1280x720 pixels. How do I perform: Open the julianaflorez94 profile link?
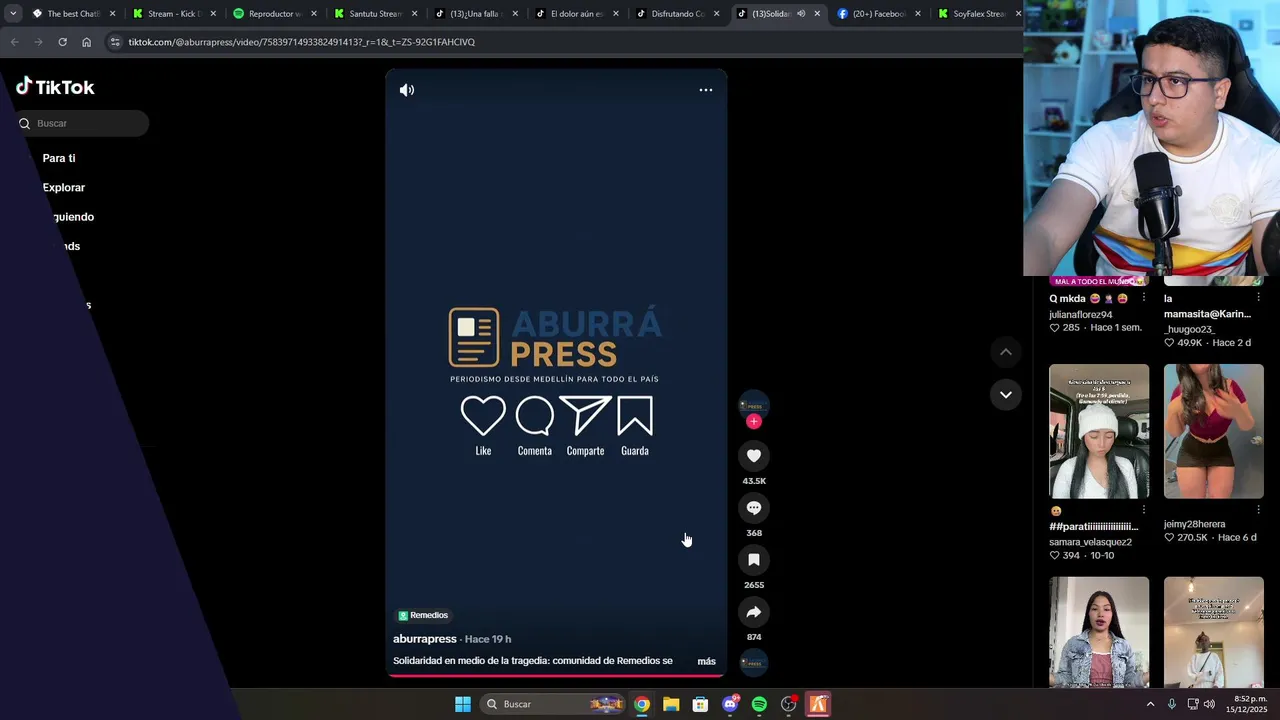click(1081, 315)
